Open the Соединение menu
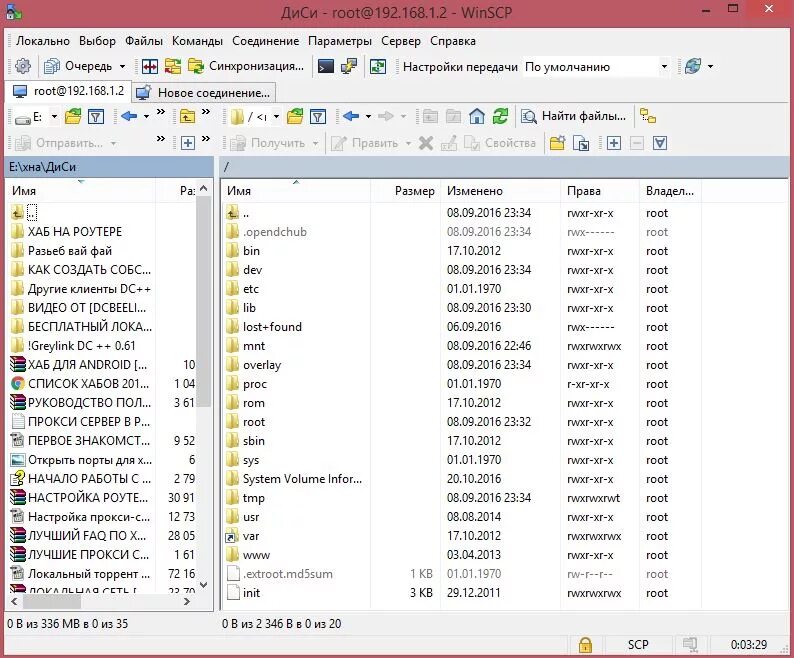 265,41
